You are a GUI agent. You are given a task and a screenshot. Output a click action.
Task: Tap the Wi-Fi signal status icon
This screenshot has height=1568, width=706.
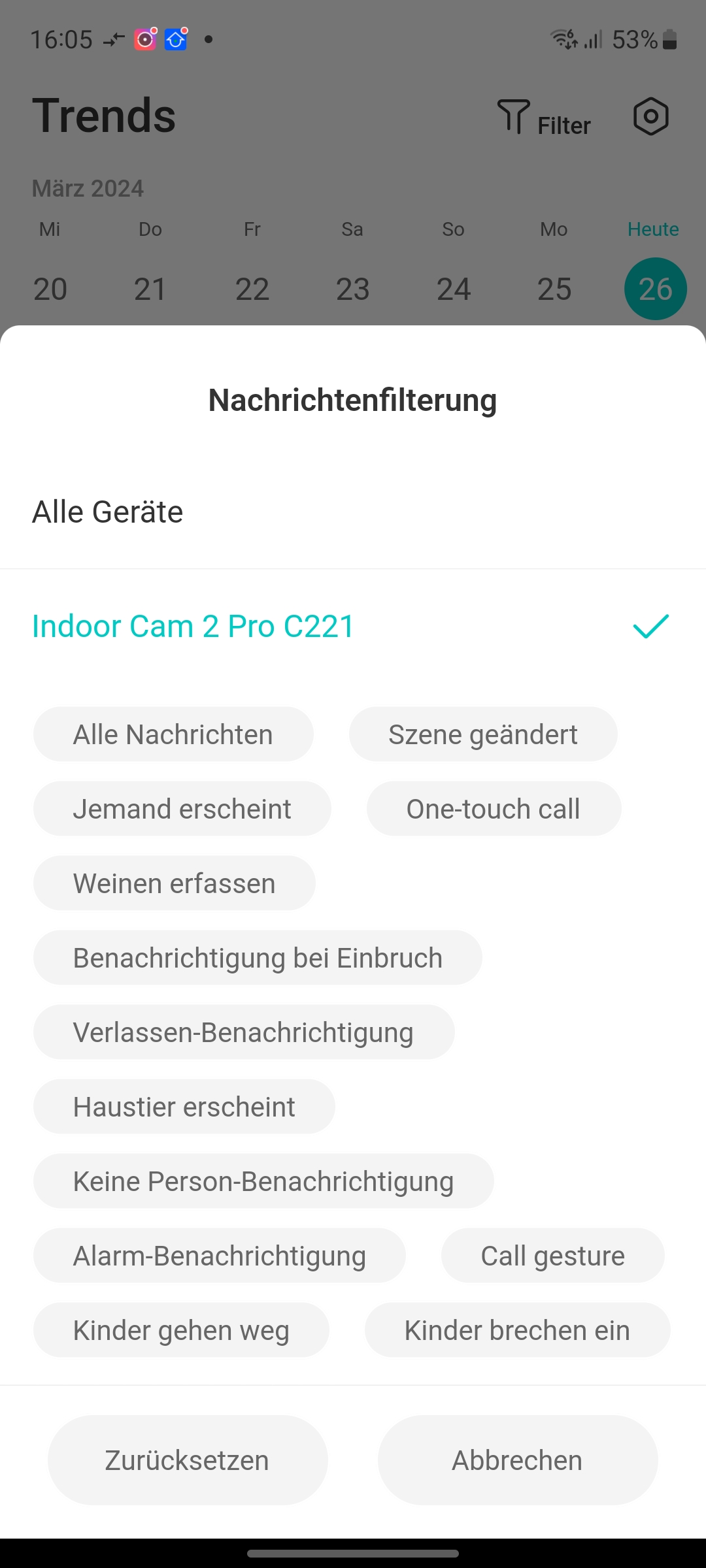(x=563, y=40)
